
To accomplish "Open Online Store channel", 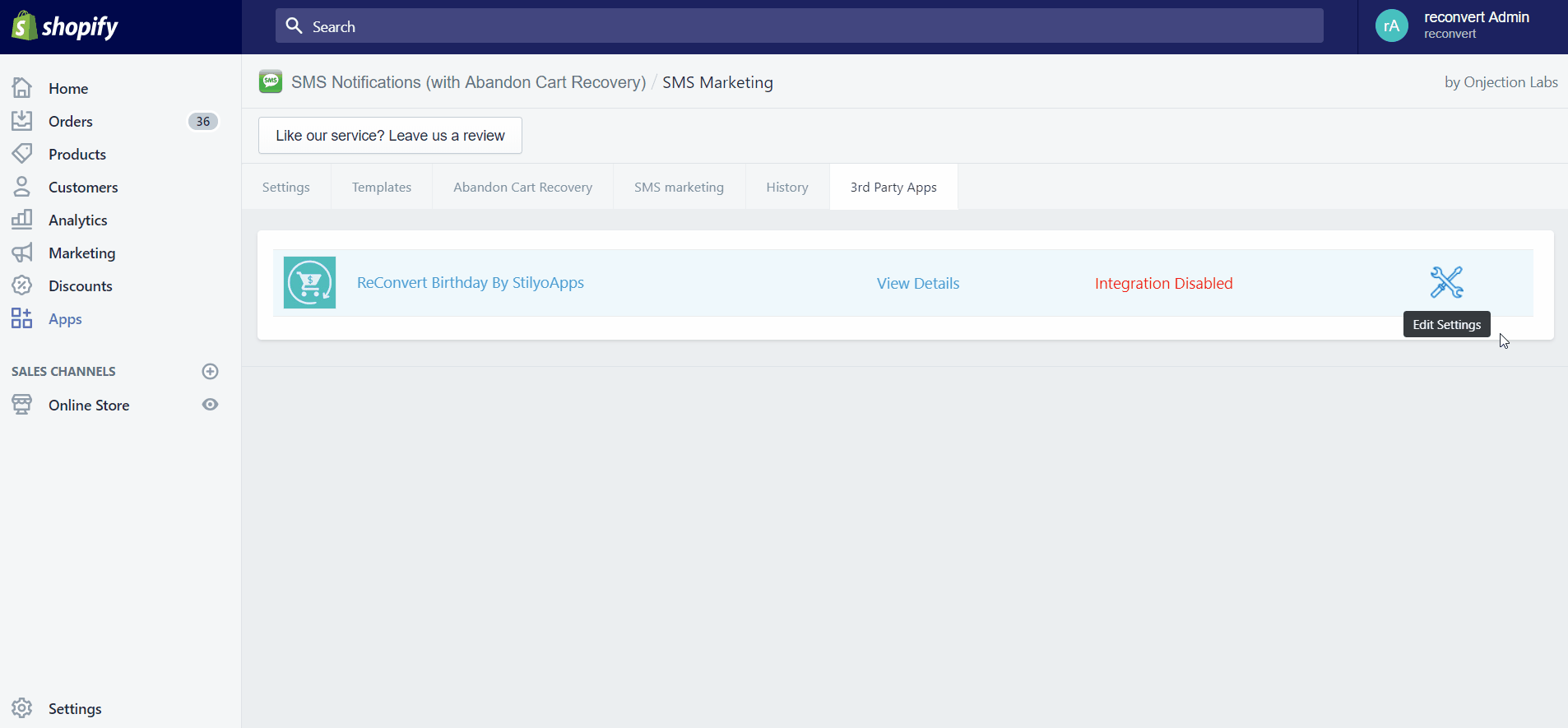I will point(89,405).
